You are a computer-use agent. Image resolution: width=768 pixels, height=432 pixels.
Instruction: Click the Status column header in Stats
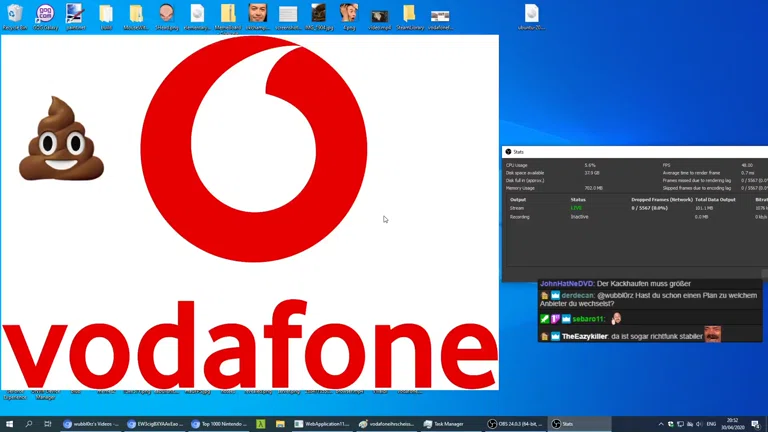click(578, 199)
